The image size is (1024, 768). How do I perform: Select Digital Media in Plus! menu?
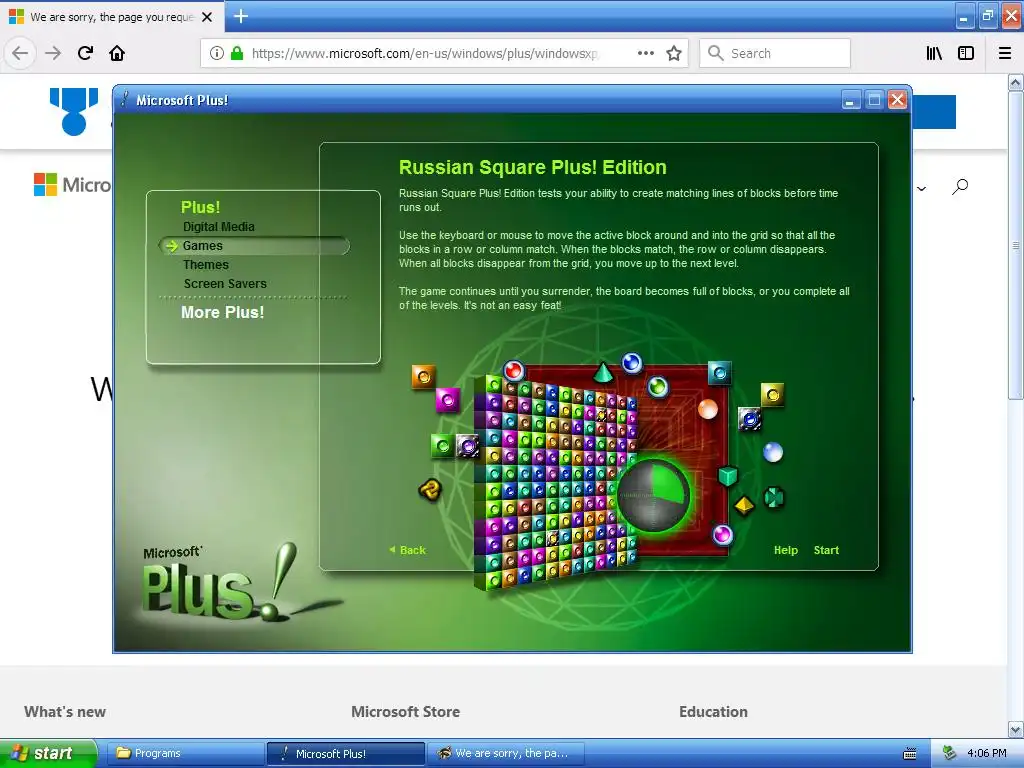coord(219,227)
